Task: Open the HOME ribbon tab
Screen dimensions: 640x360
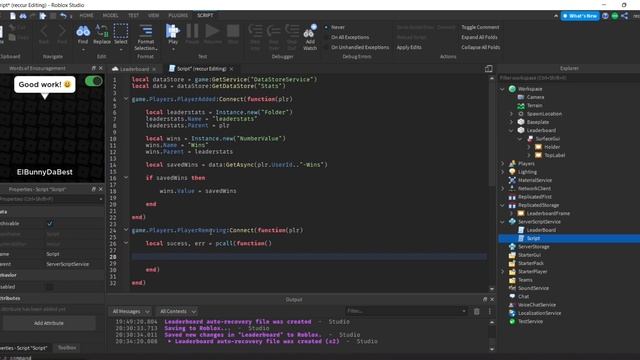Action: (x=86, y=15)
